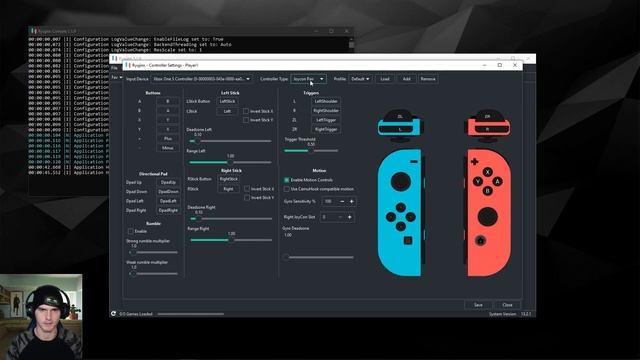Adjust the Range Right slider
This screenshot has height=360, width=640.
(x=231, y=240)
